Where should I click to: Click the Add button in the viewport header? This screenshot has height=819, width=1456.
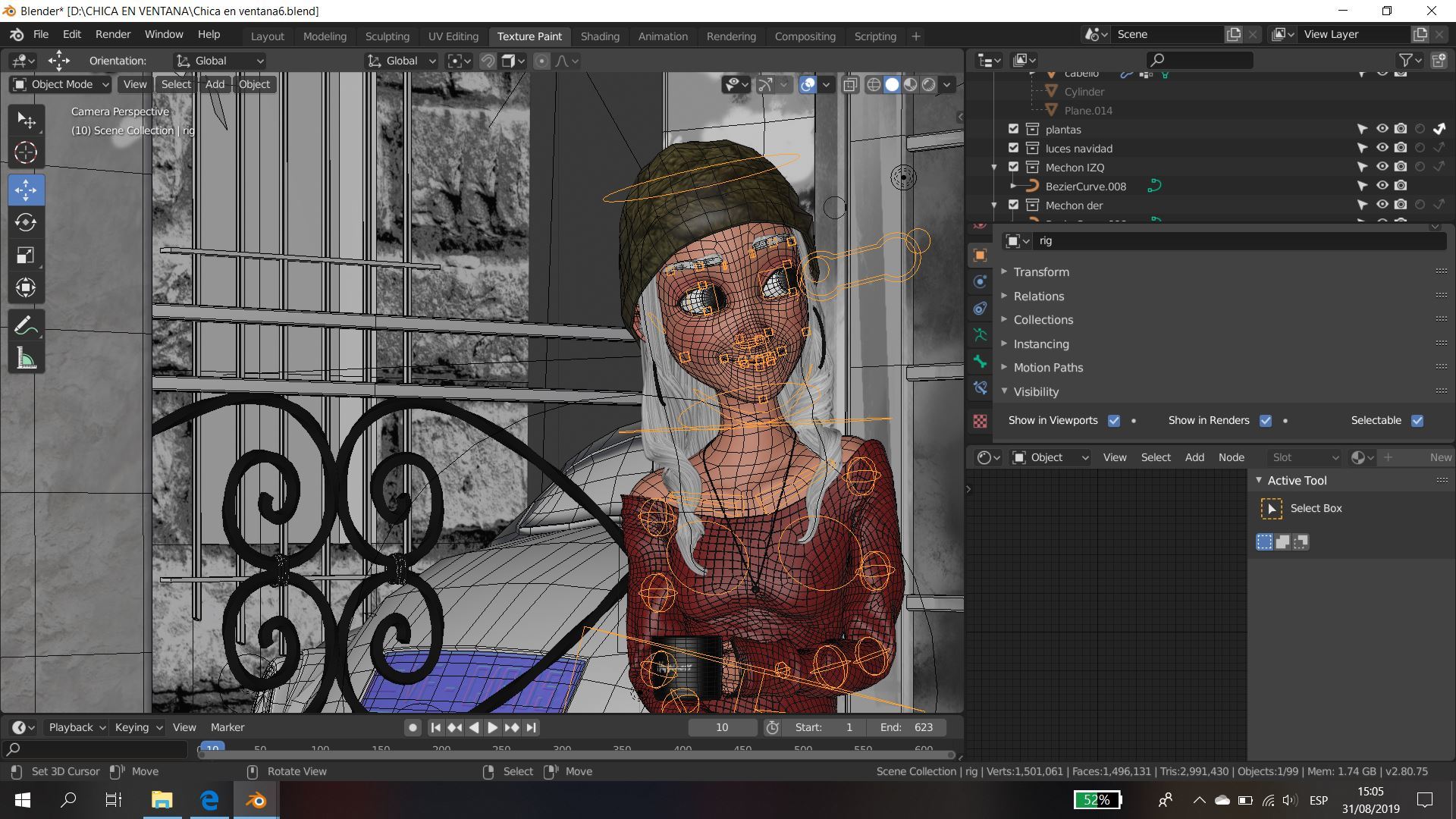click(x=215, y=84)
